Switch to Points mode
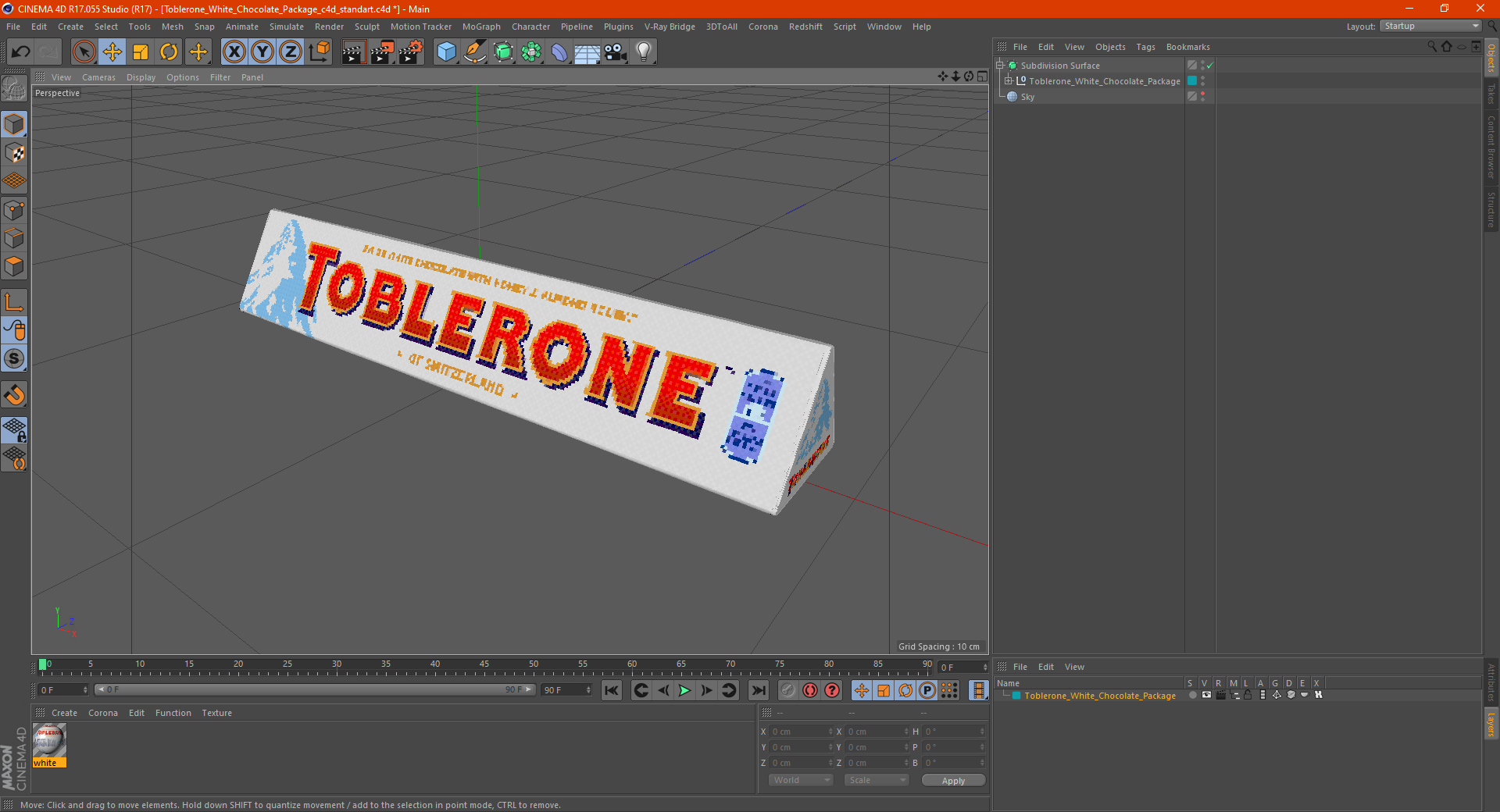This screenshot has width=1500, height=812. [x=14, y=210]
